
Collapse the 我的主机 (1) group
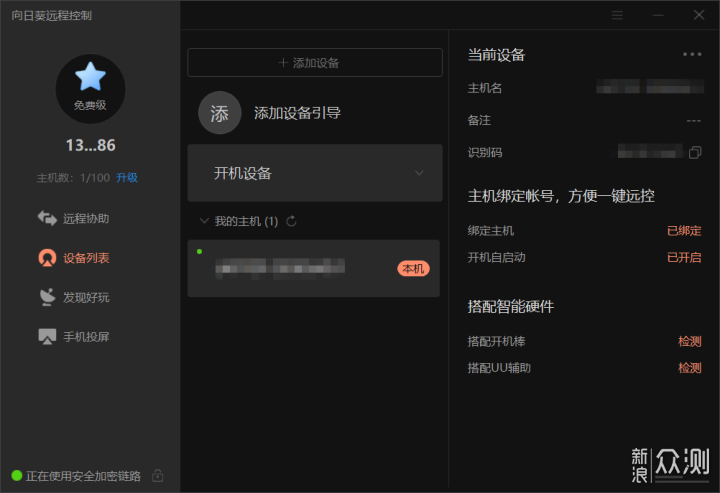204,221
